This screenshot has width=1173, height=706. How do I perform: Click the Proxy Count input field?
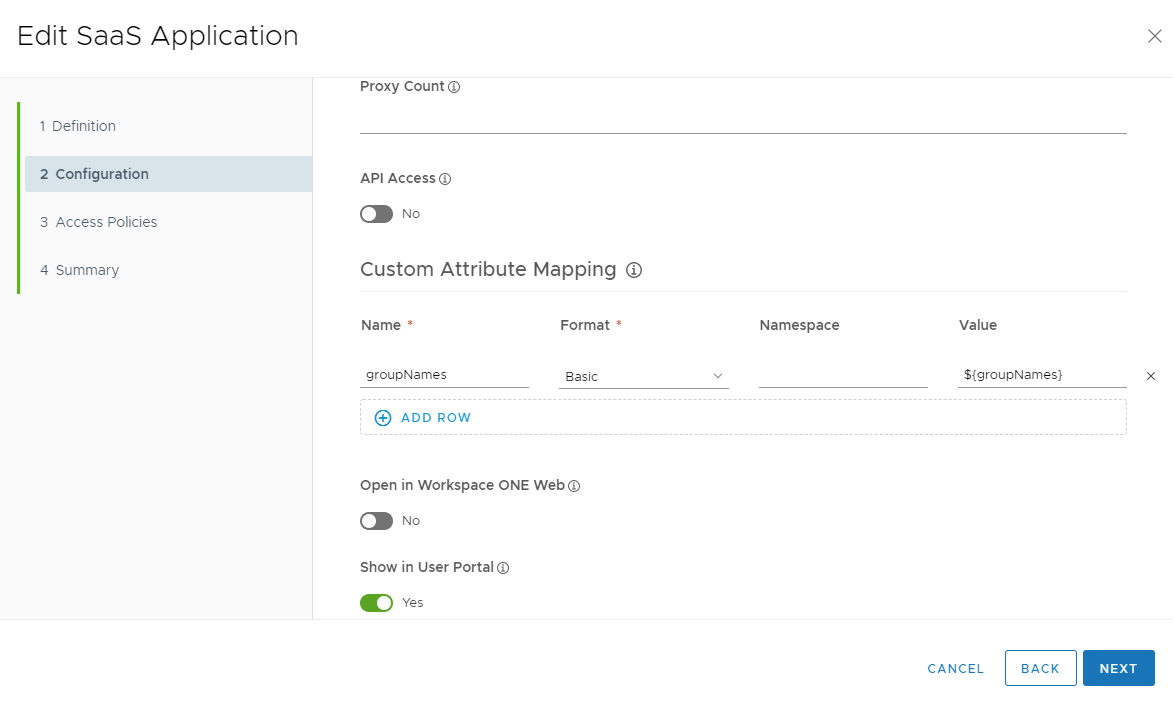tap(742, 118)
